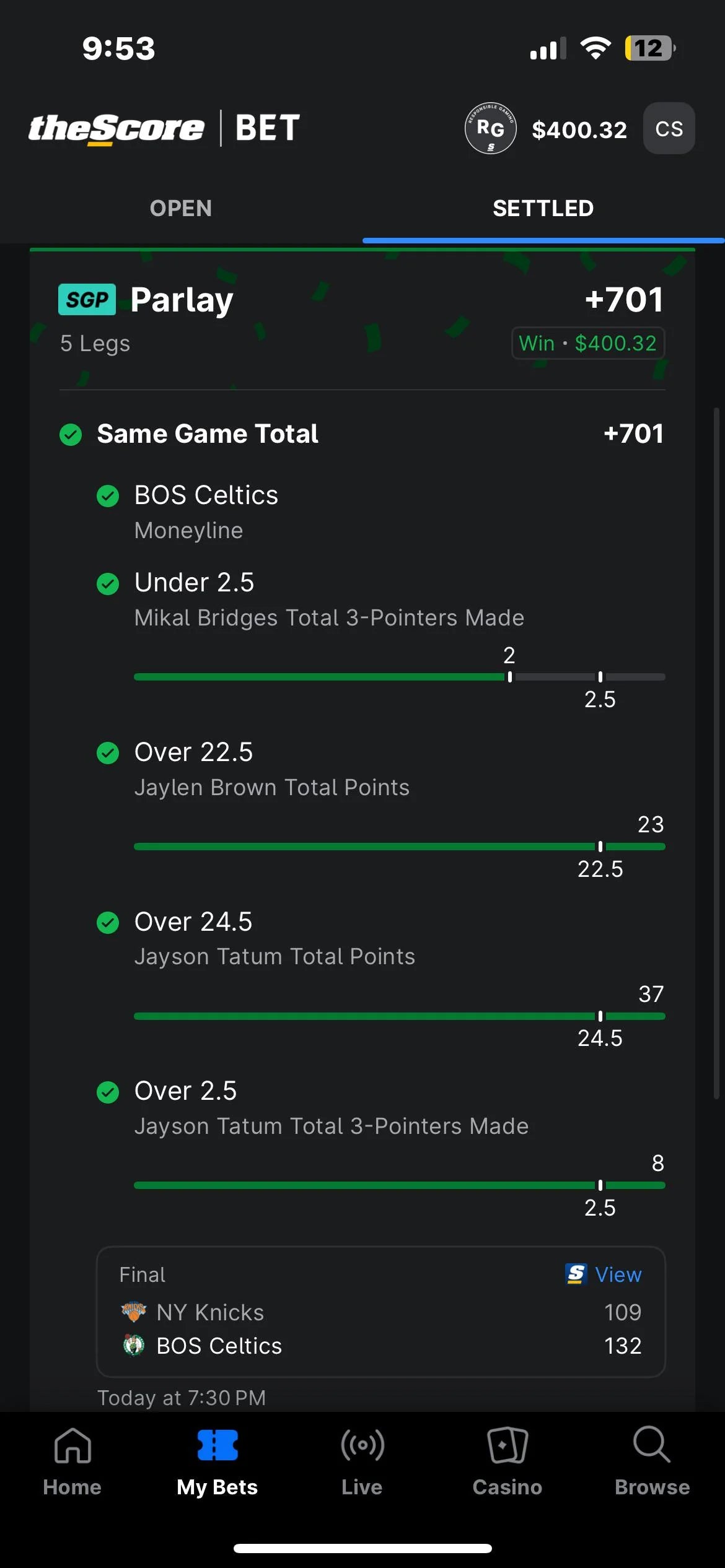Viewport: 725px width, 1568px height.
Task: Switch to the OPEN bets tab
Action: 181,208
